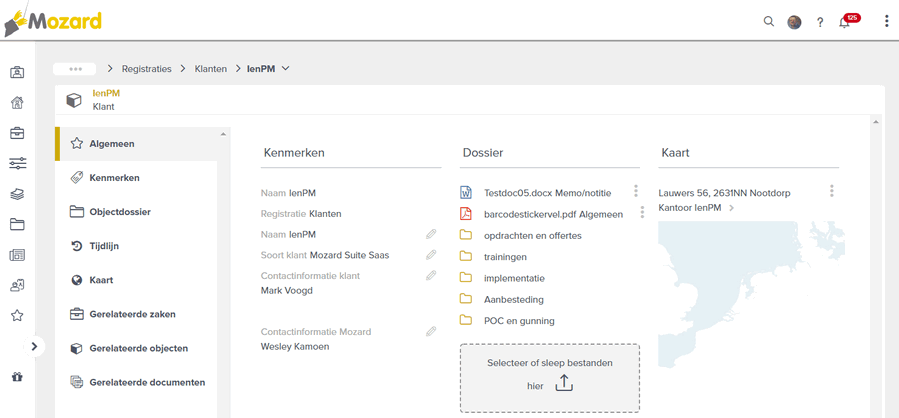The width and height of the screenshot is (899, 418).
Task: Click the Registratie Klanten row
Action: tap(301, 214)
